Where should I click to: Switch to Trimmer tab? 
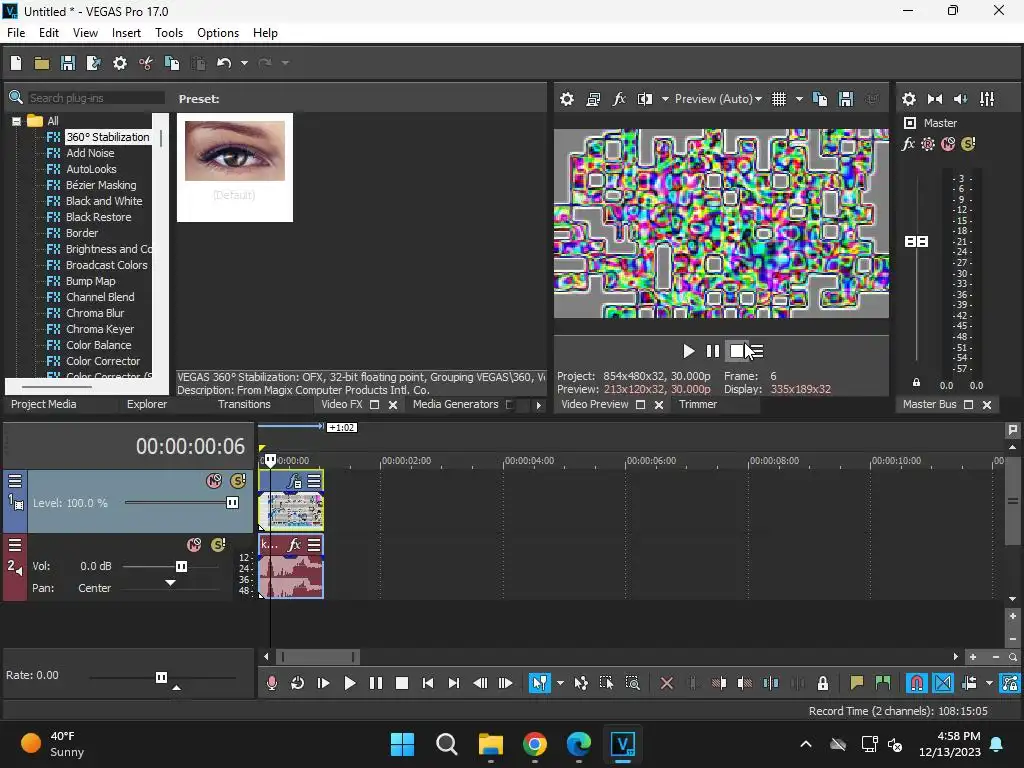698,404
